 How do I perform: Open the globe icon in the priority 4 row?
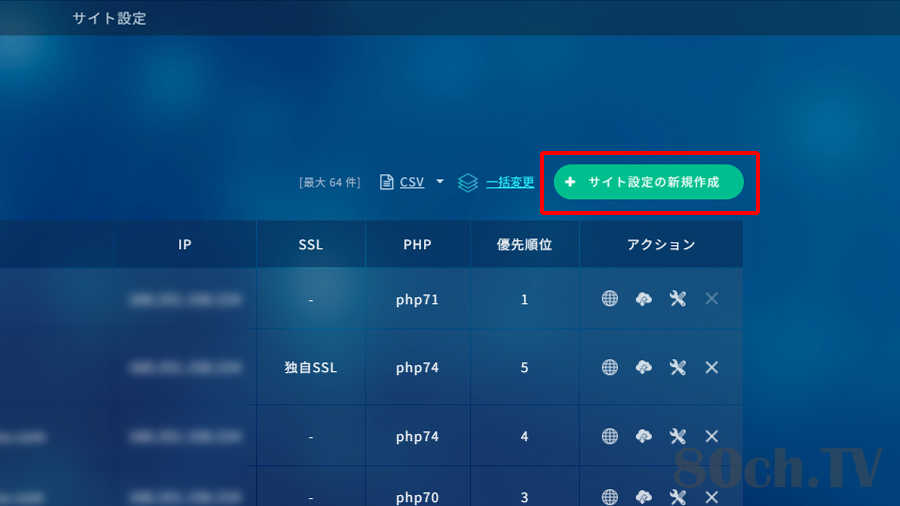click(610, 436)
